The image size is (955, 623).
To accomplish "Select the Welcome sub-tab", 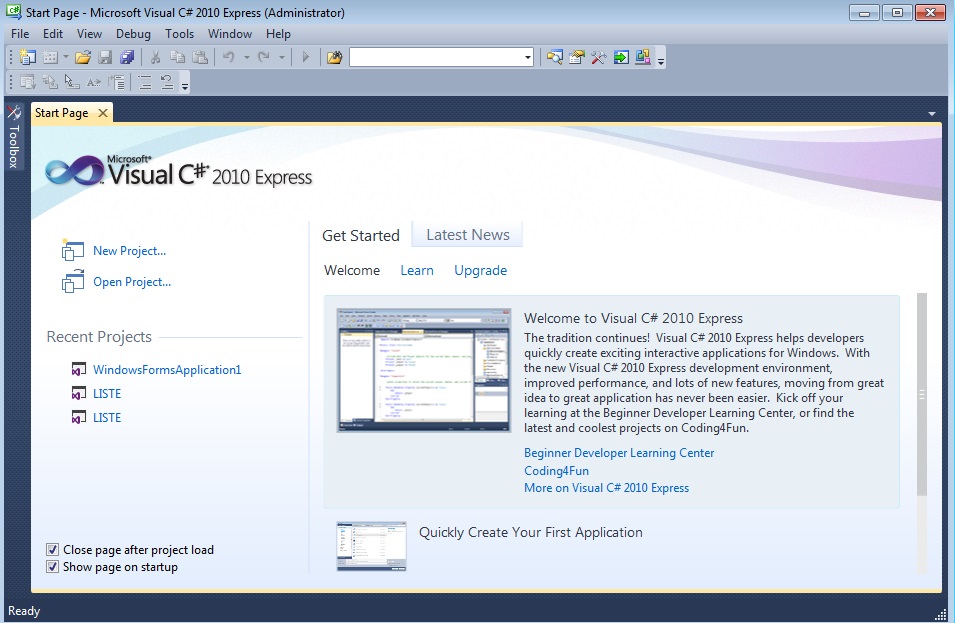I will click(352, 270).
